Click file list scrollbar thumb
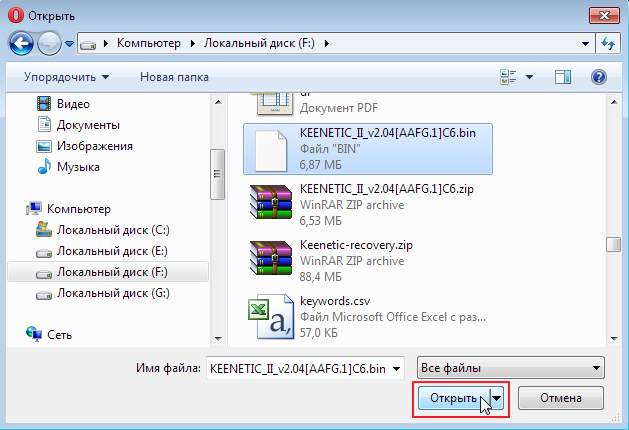The width and height of the screenshot is (629, 430). 614,245
